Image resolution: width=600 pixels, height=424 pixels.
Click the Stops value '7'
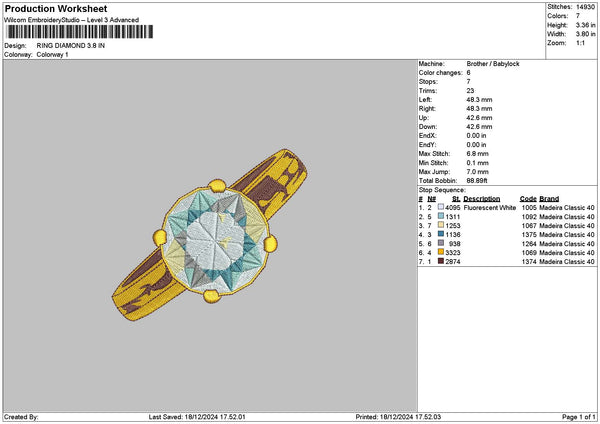point(469,82)
